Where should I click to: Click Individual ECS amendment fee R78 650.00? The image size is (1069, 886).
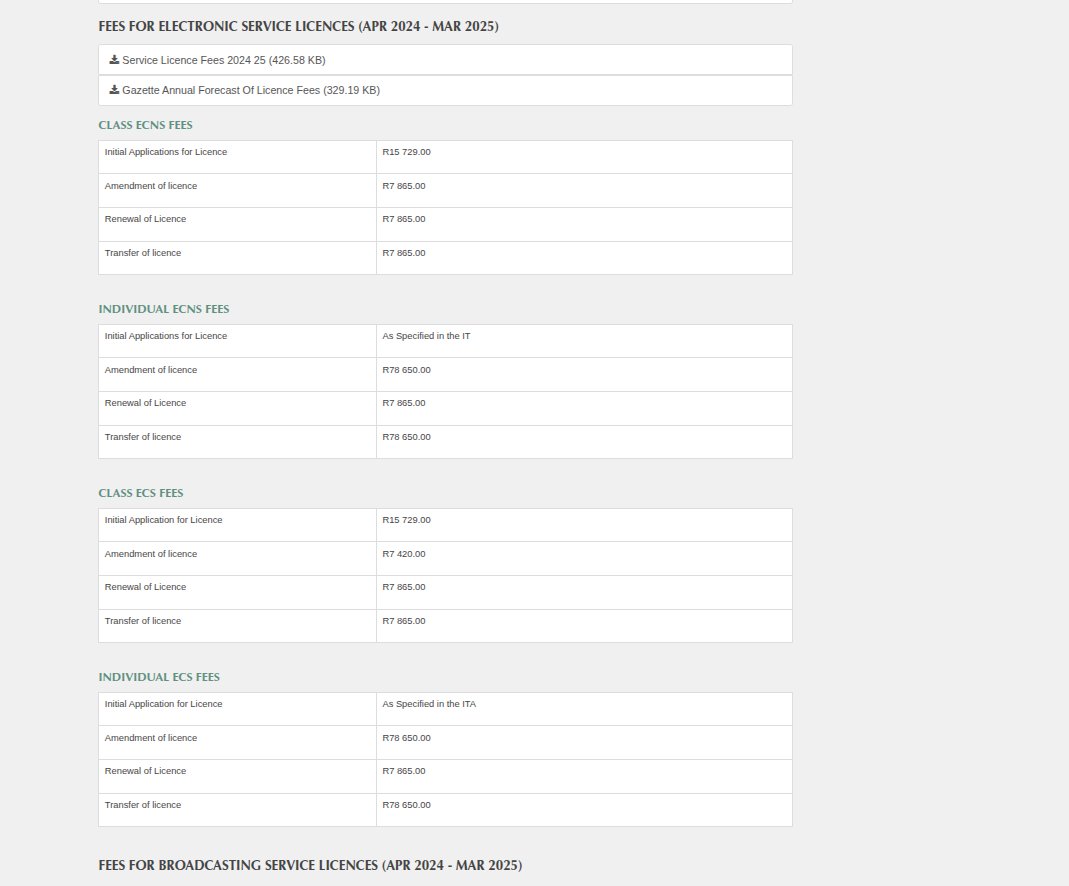(406, 738)
